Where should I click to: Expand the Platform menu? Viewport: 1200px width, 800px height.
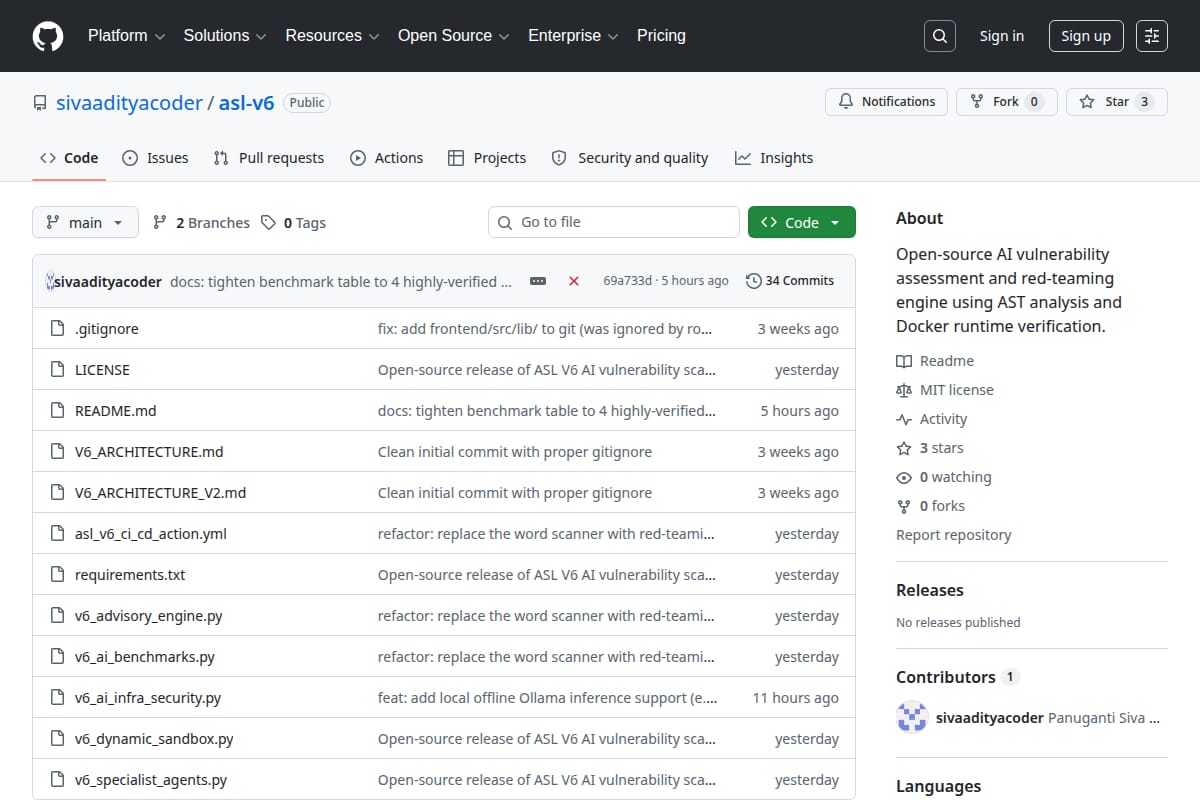tap(126, 36)
